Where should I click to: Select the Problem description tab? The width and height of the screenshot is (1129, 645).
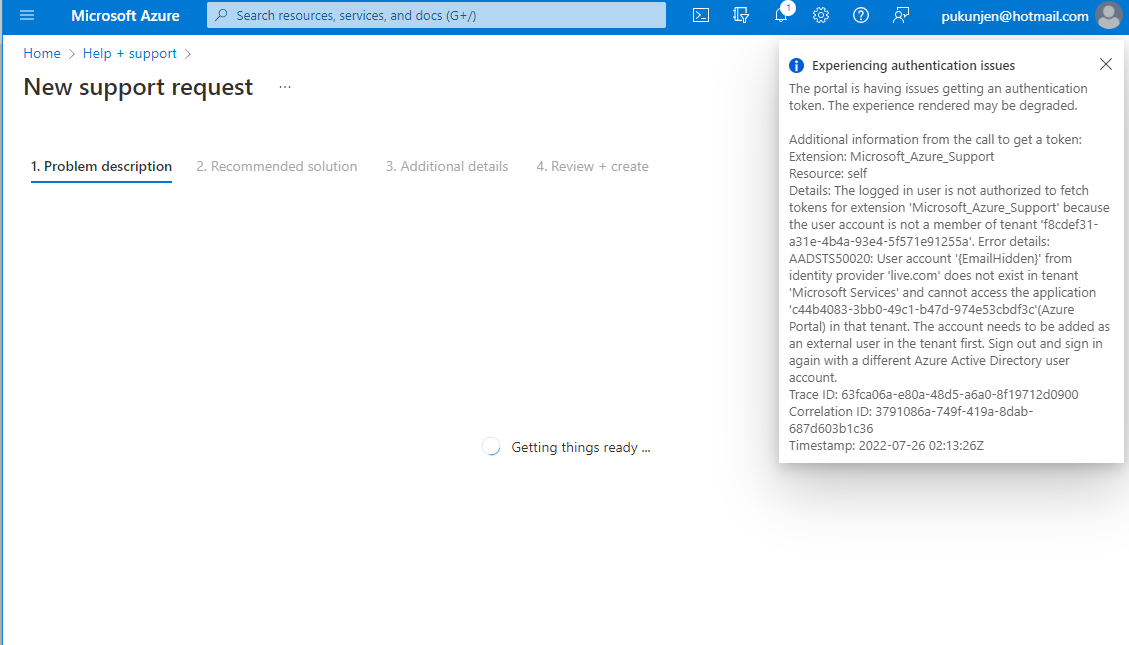[x=102, y=166]
